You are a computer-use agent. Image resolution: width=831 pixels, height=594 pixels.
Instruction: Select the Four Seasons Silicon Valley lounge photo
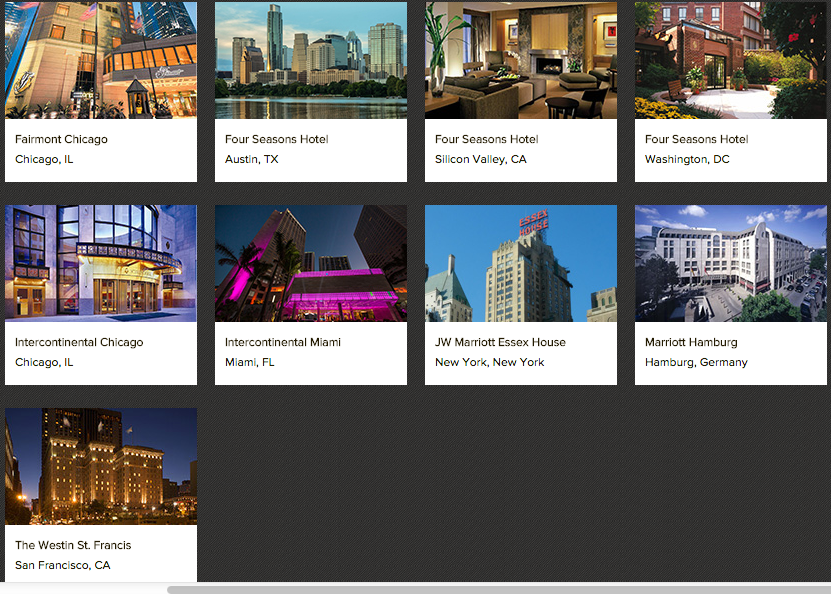(520, 60)
